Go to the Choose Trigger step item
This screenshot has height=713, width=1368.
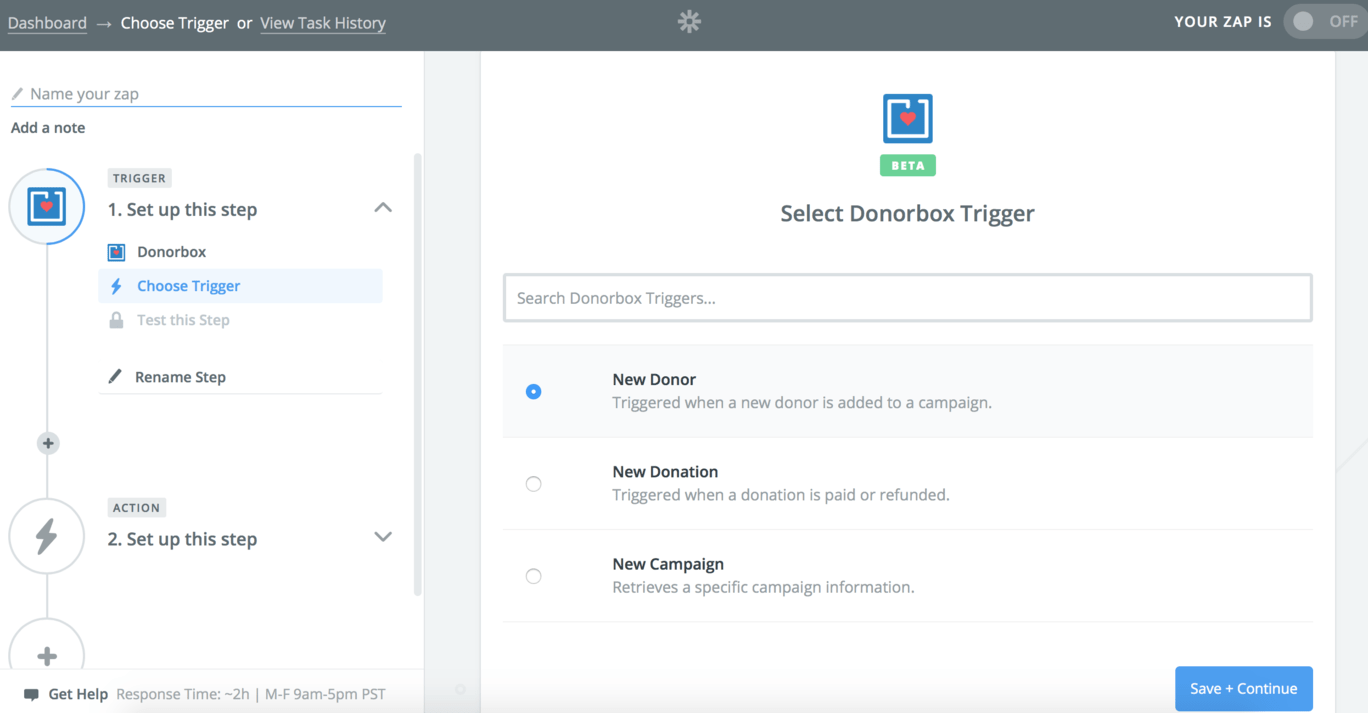(x=240, y=286)
